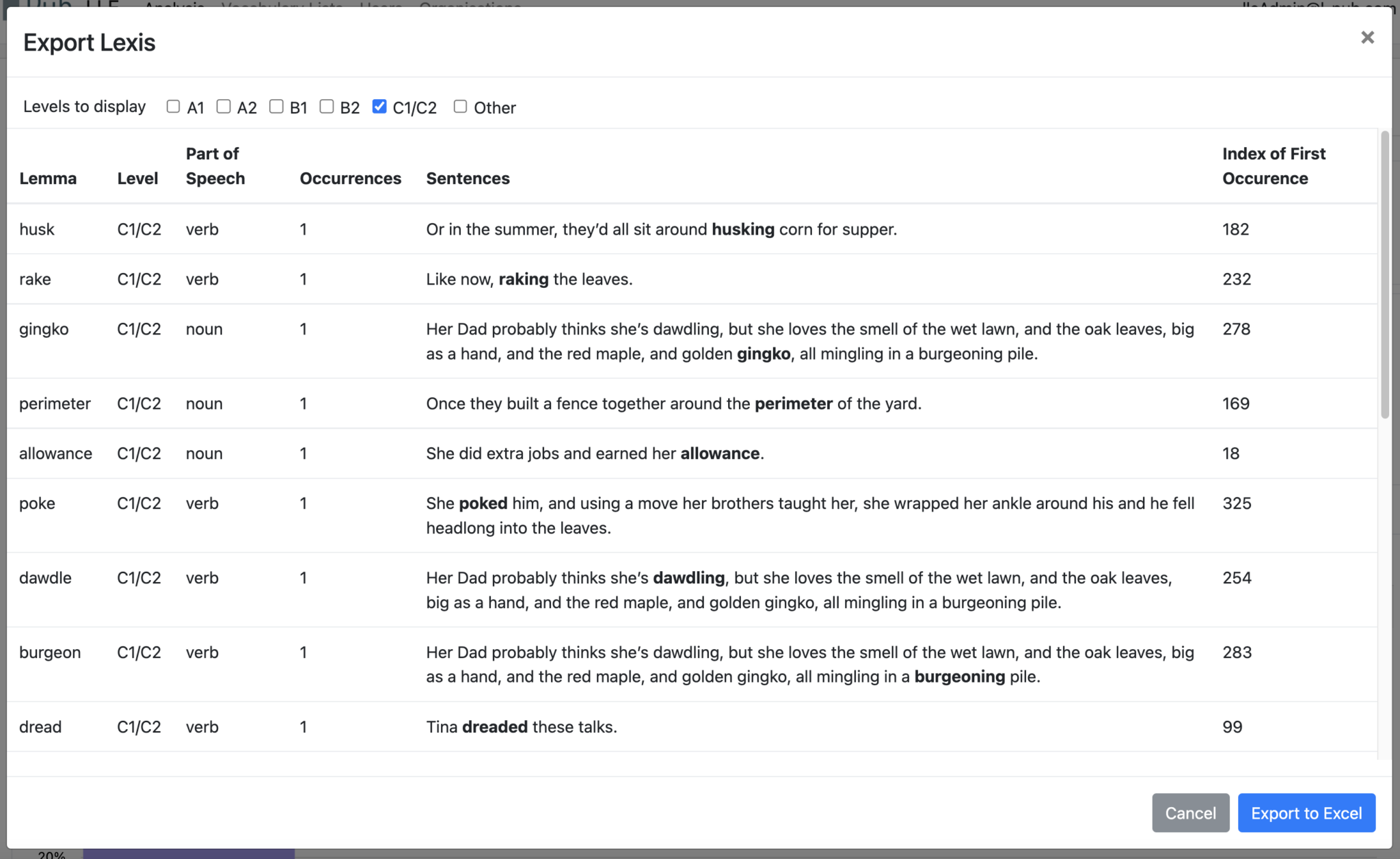Enable the Other level checkbox
The height and width of the screenshot is (859, 1400).
pyautogui.click(x=460, y=107)
